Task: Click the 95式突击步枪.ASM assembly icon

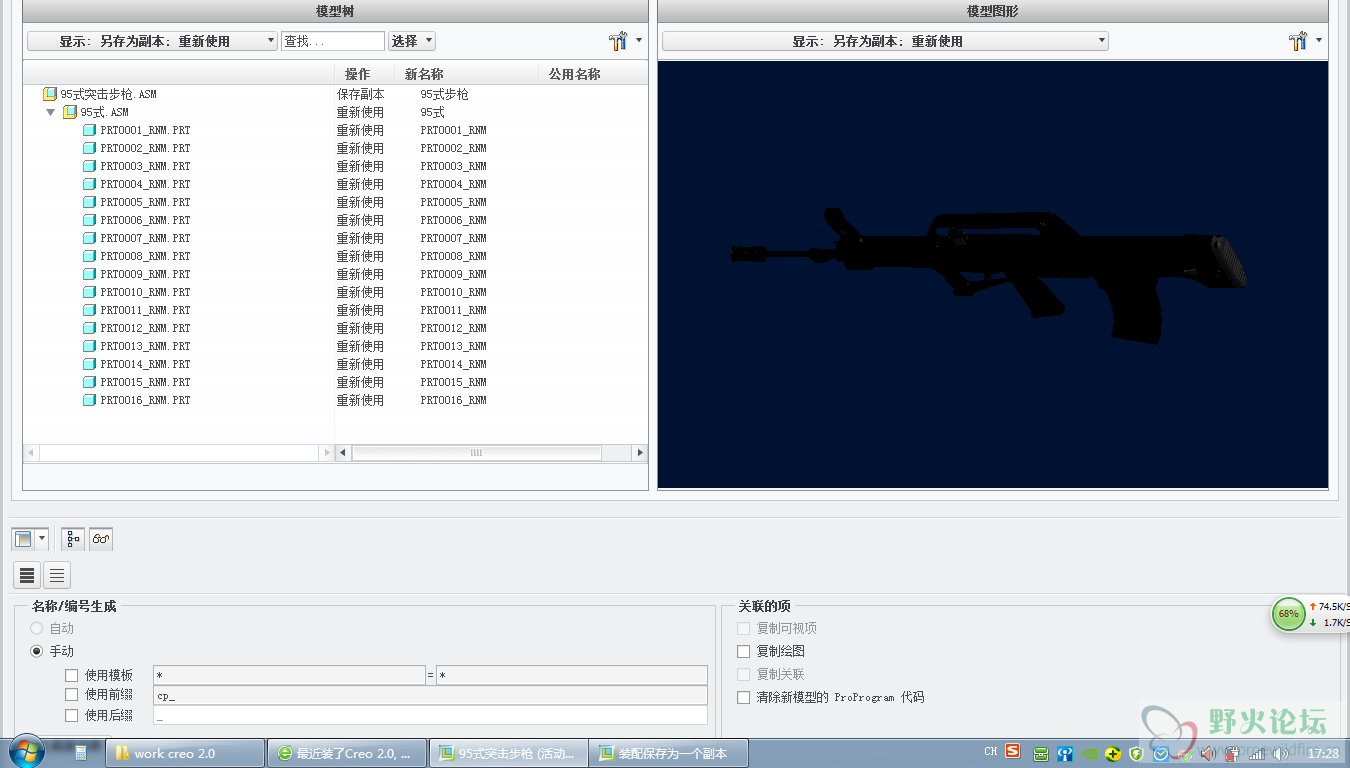Action: (x=50, y=94)
